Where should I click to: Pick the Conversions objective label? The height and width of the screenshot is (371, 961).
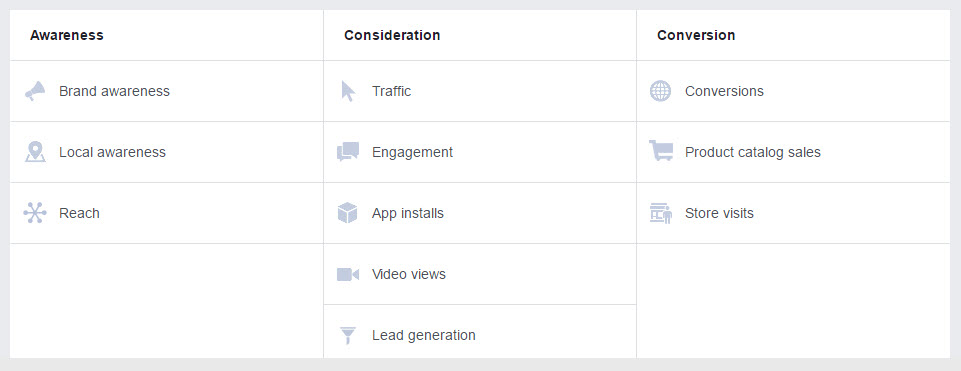[x=724, y=91]
